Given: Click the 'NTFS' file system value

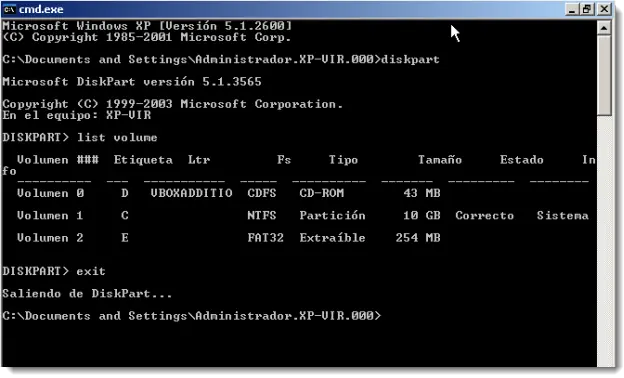Looking at the screenshot, I should pyautogui.click(x=261, y=216).
